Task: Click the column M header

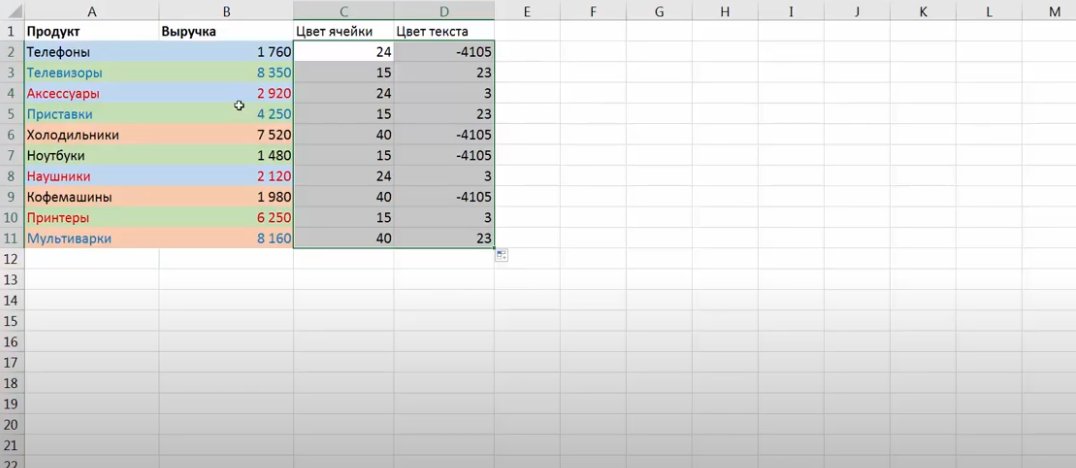Action: pyautogui.click(x=1055, y=11)
